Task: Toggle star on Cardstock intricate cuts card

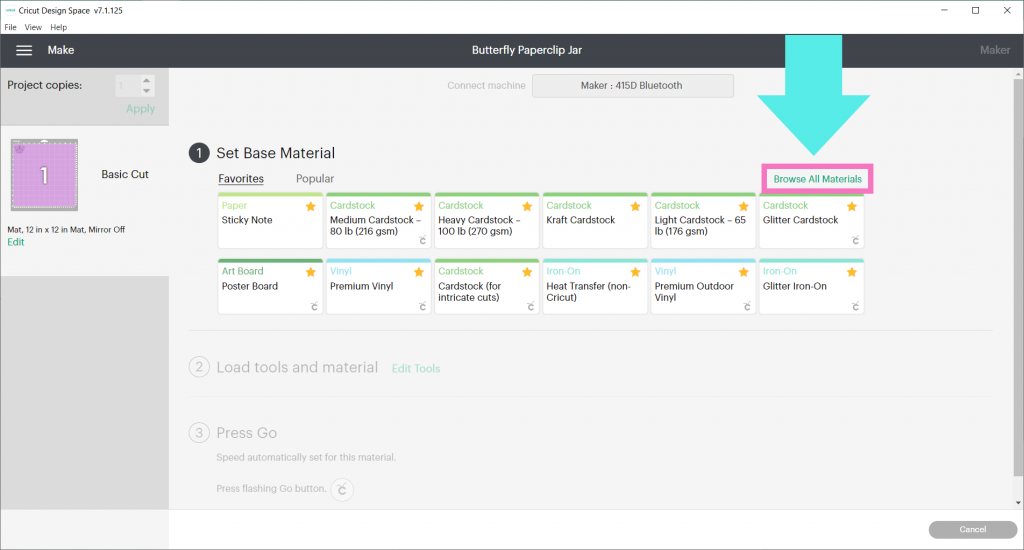Action: 527,272
